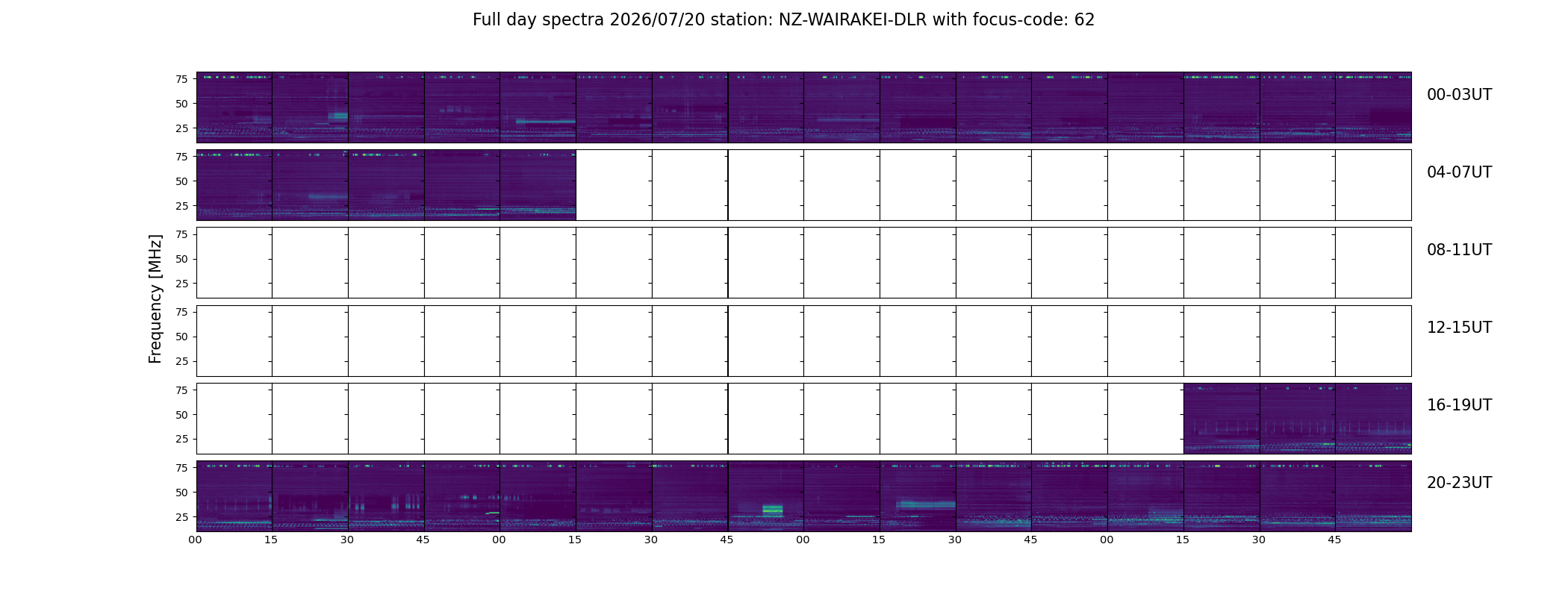The width and height of the screenshot is (1568, 597).
Task: Open last spectrogram tile in 20-23UT row
Action: point(1373,496)
